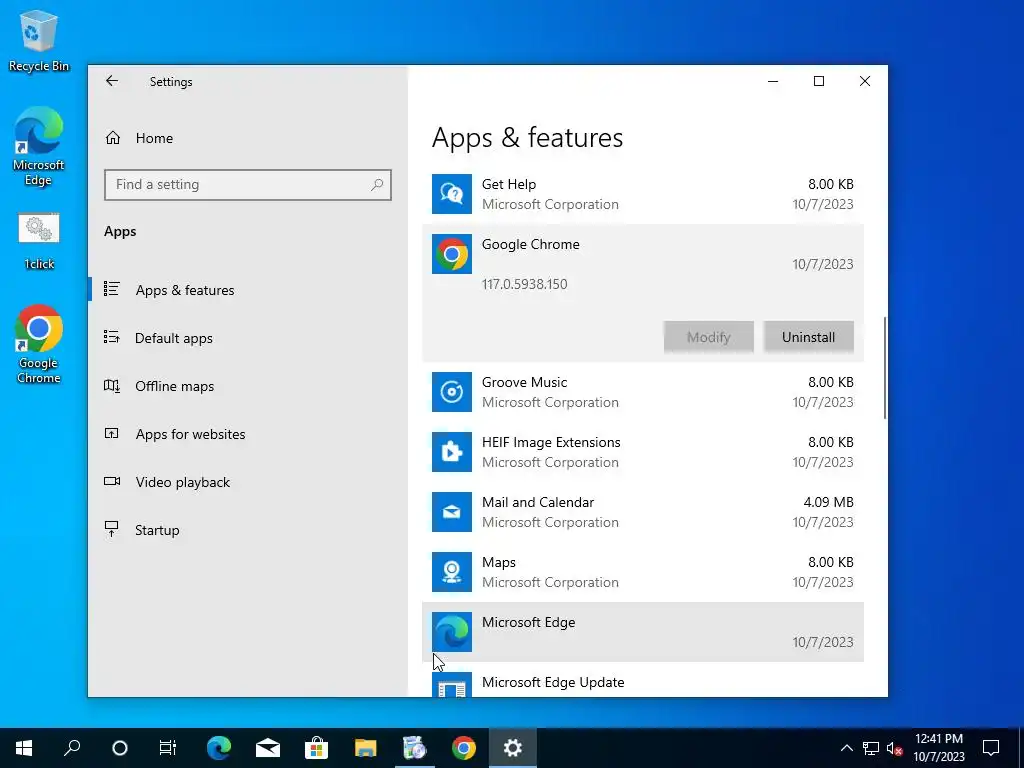Click the Get Help app icon
1024x768 pixels.
pos(452,194)
